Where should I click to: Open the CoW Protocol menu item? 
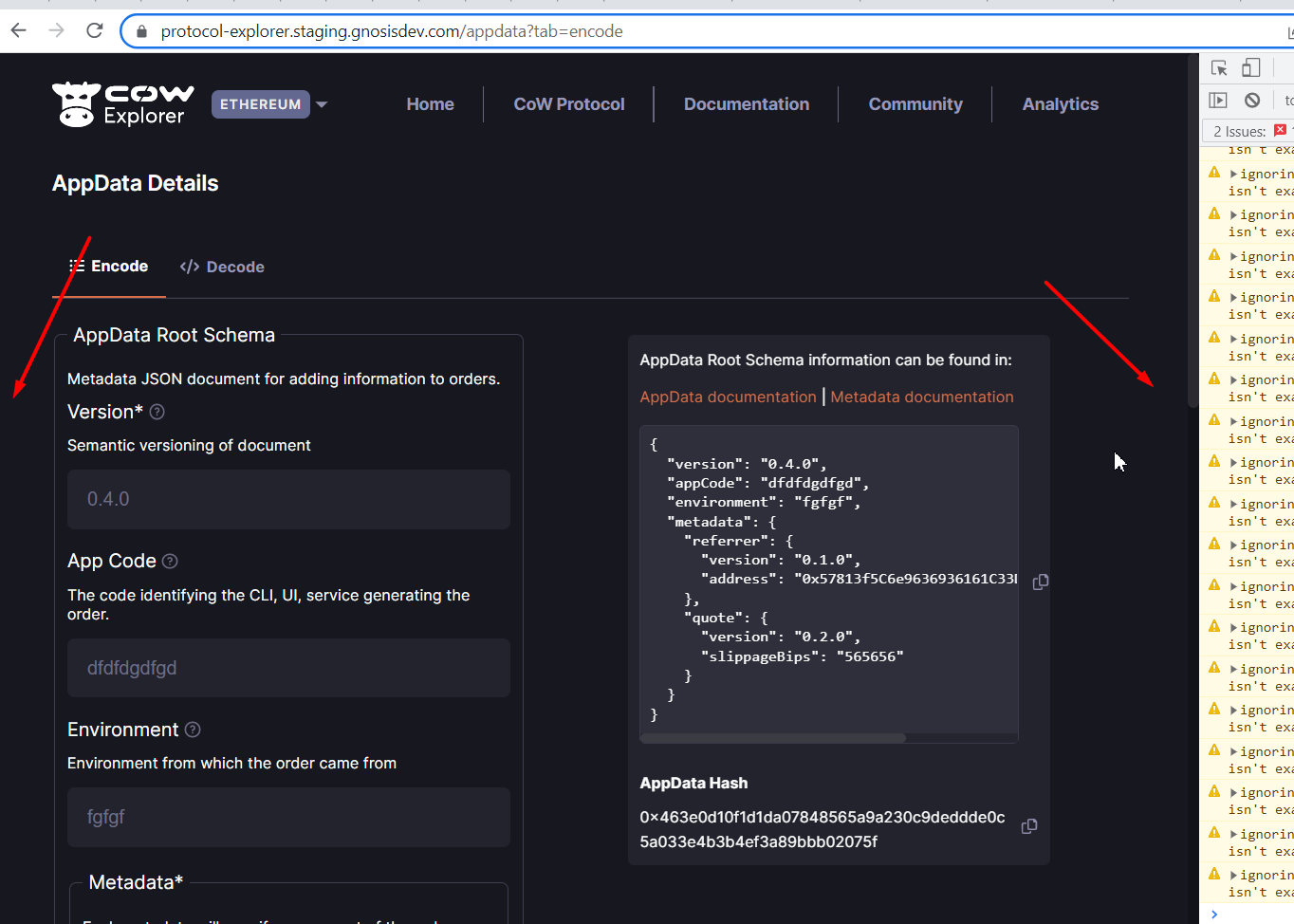tap(569, 104)
